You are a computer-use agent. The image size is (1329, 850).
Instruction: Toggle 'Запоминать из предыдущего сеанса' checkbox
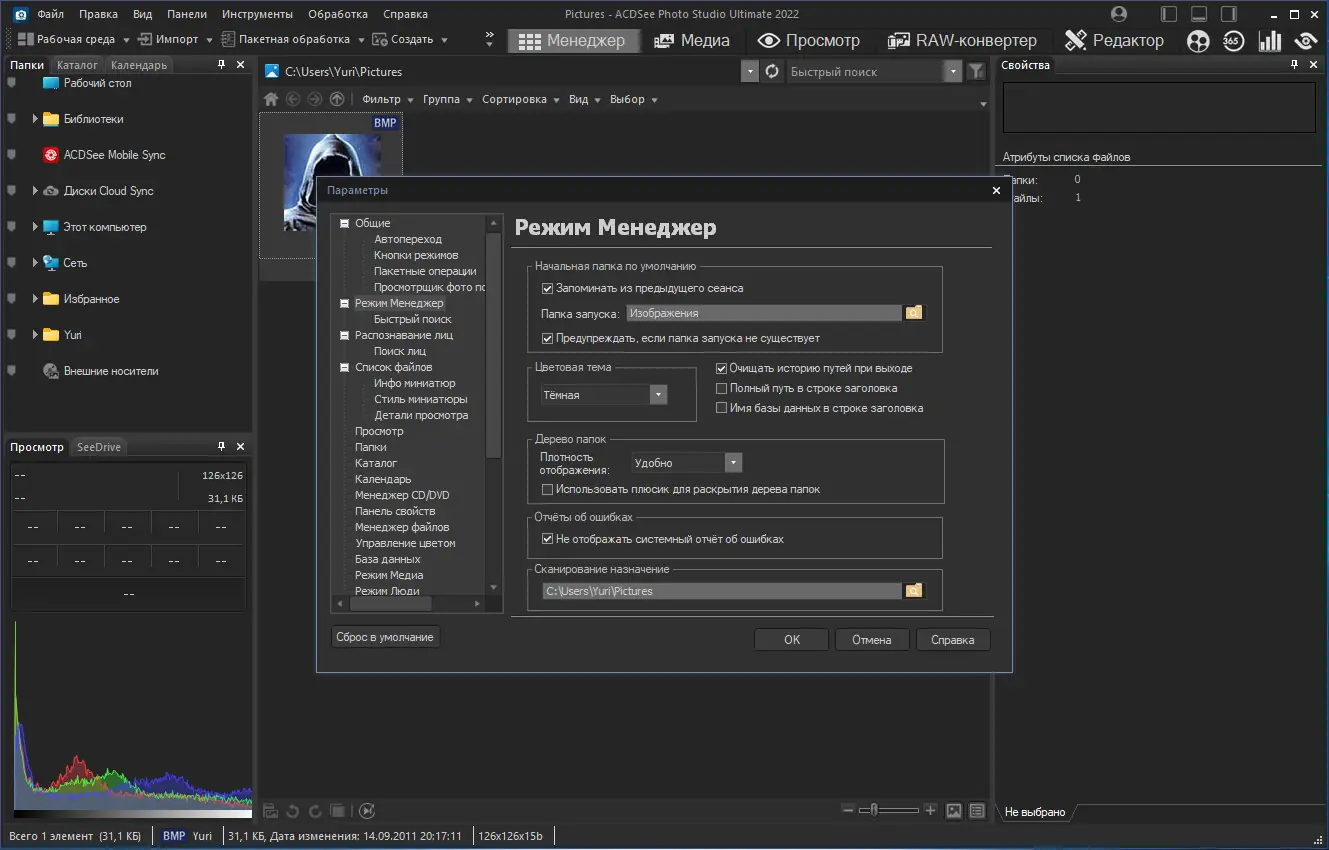tap(547, 288)
